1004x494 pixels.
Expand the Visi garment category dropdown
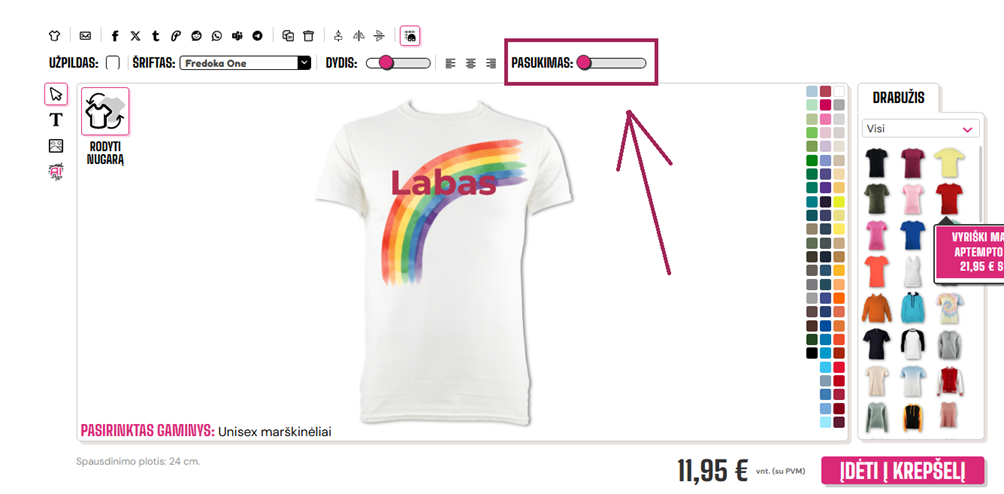click(920, 129)
